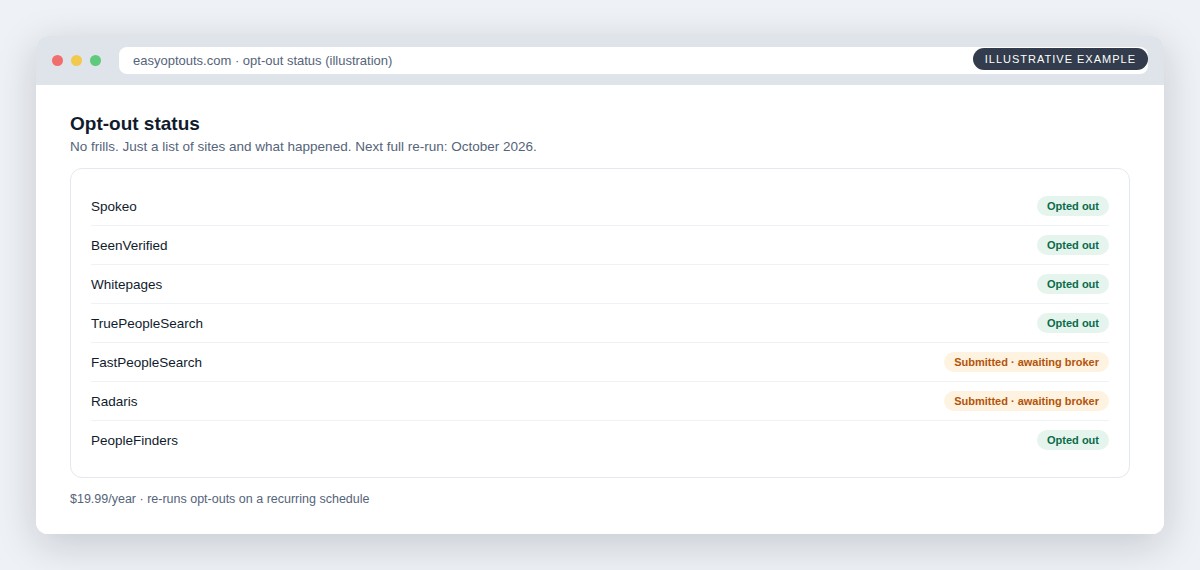
Task: Click the Opted out badge for TruePeopleSearch
Action: pos(1073,323)
